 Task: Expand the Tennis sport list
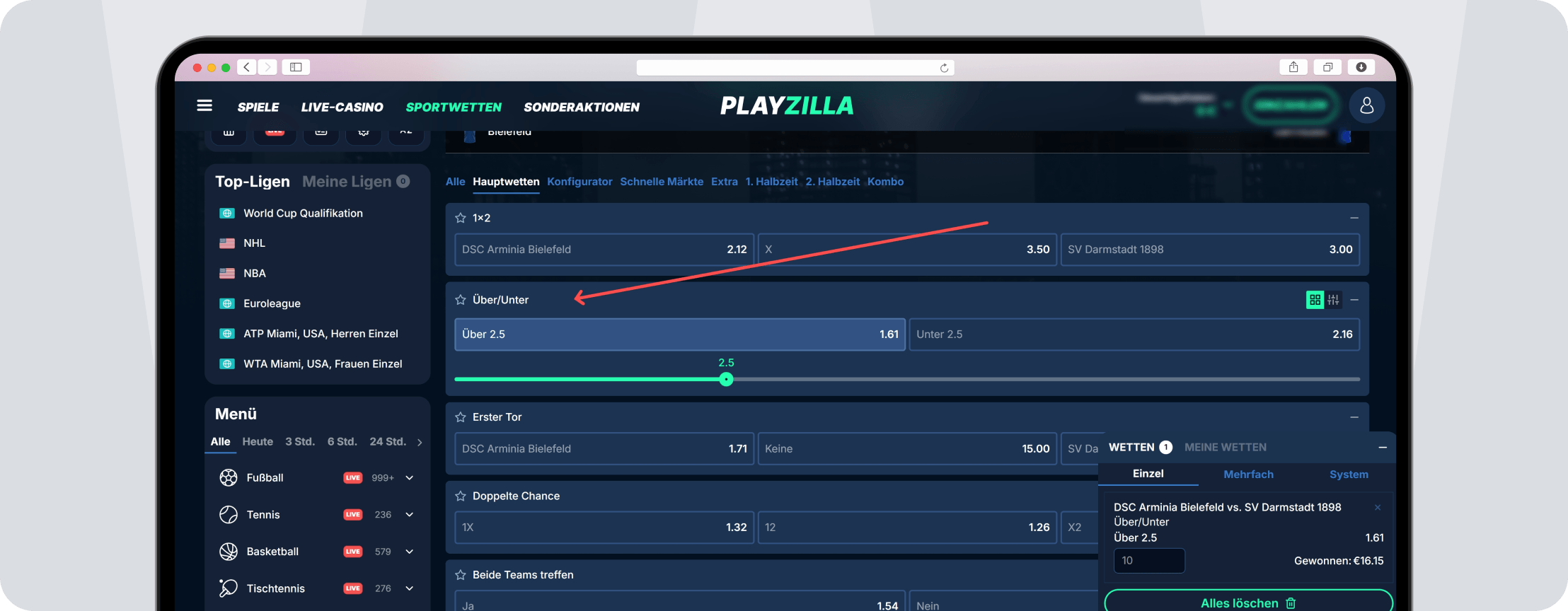point(410,515)
